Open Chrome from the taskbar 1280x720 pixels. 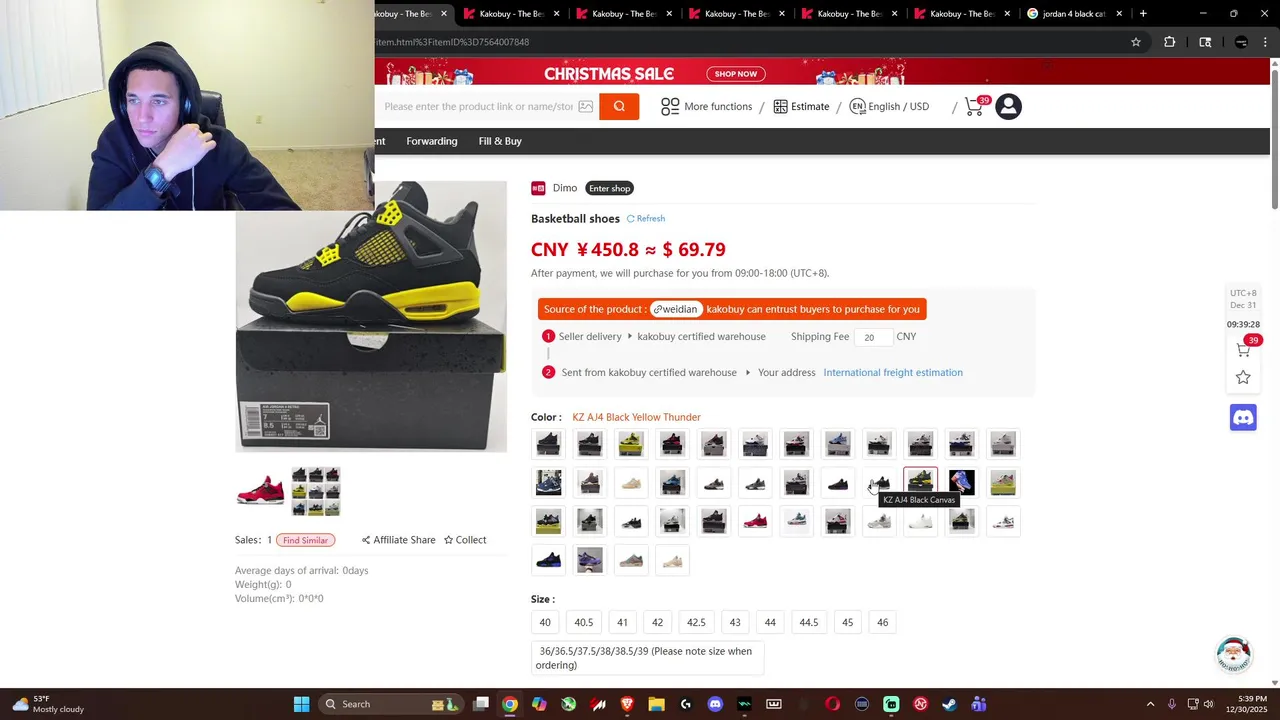pos(510,704)
